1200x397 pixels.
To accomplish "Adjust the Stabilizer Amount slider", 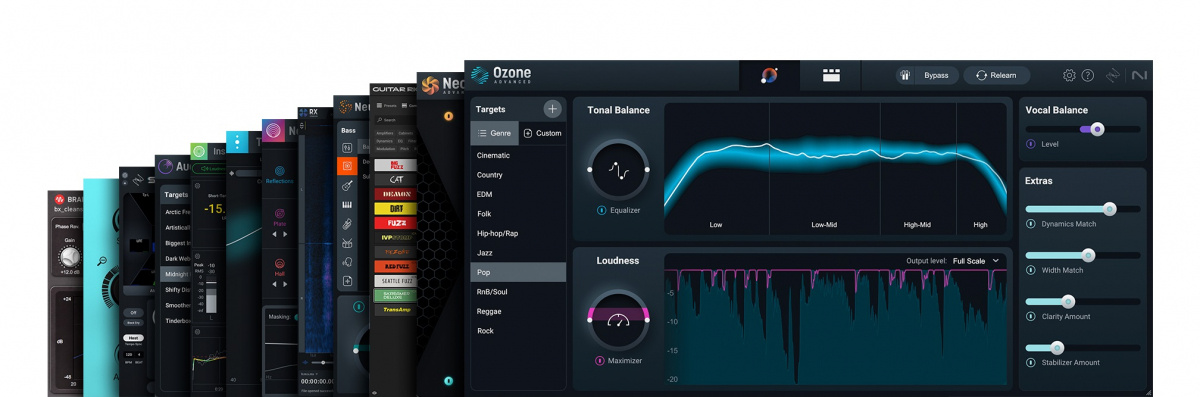I will pyautogui.click(x=1082, y=348).
